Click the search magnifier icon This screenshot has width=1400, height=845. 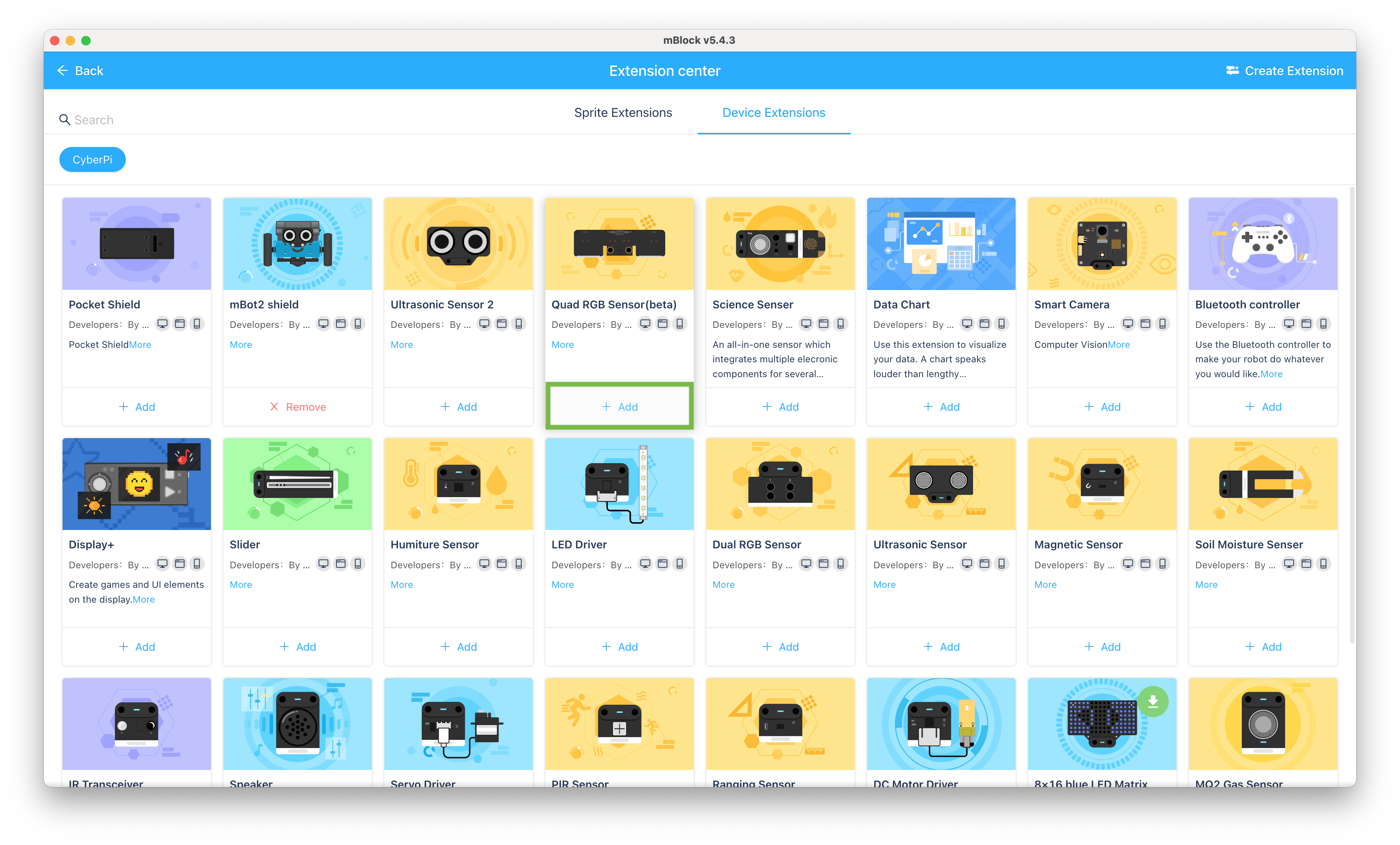tap(64, 120)
